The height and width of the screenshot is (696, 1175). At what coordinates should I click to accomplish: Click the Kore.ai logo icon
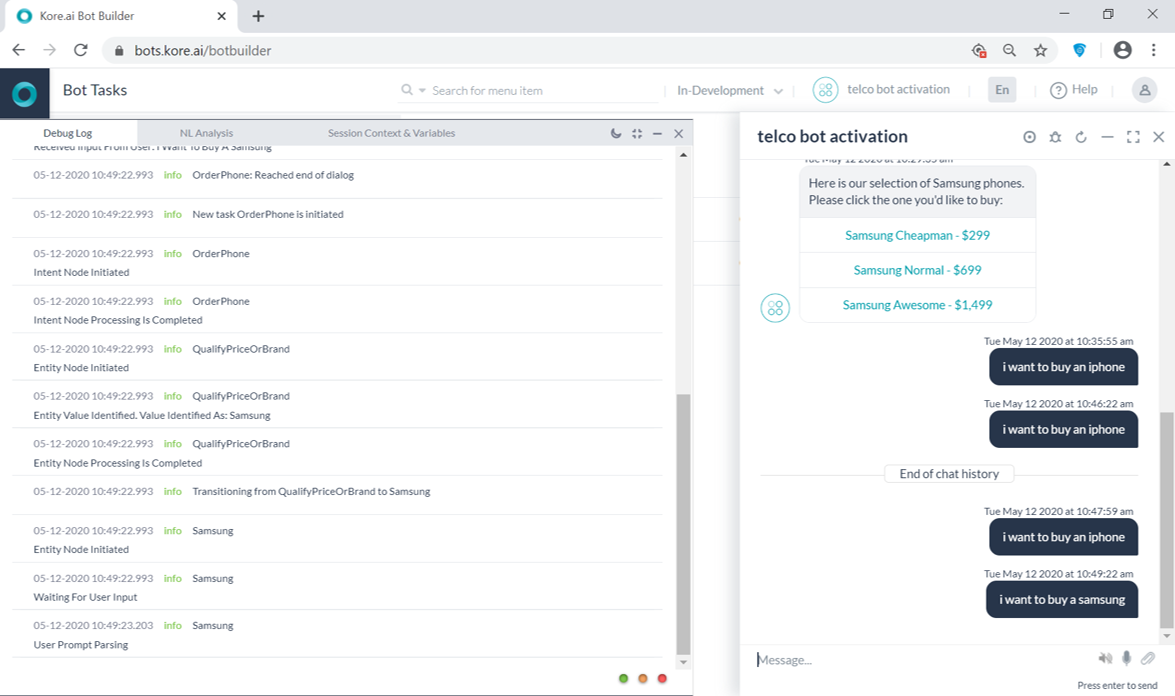25,94
